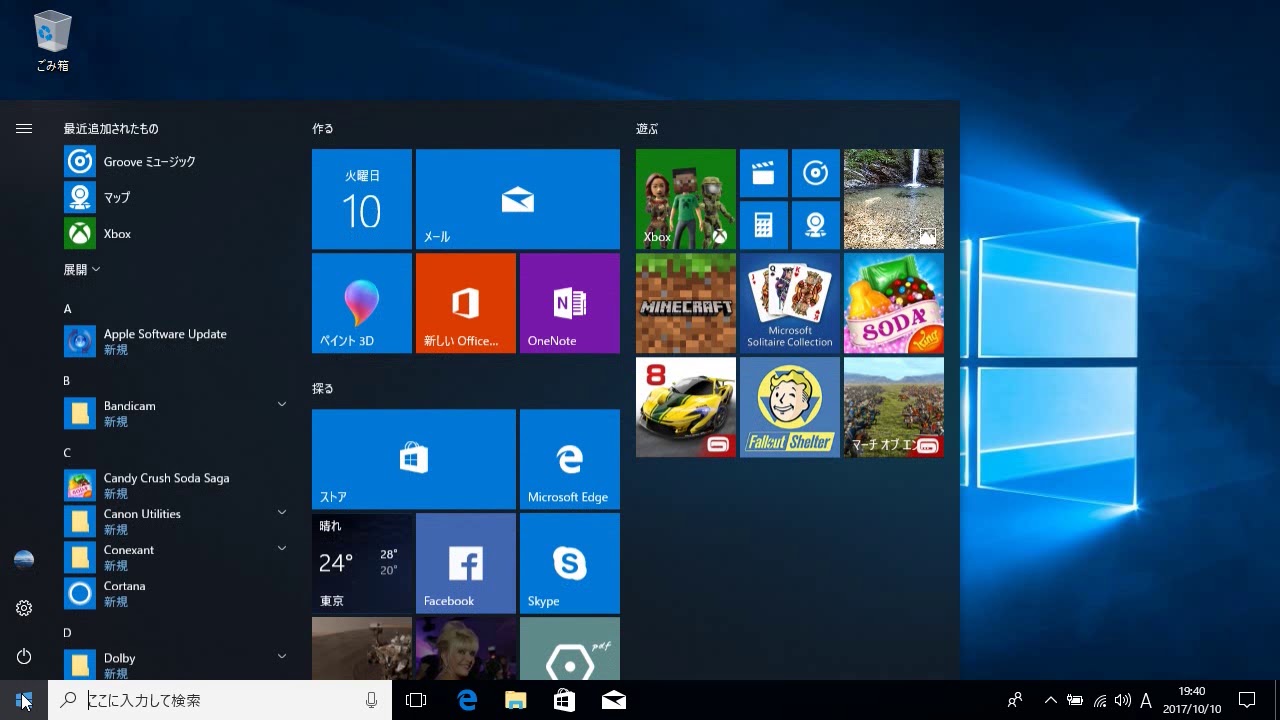
Task: Open File Explorer from the taskbar
Action: click(515, 700)
